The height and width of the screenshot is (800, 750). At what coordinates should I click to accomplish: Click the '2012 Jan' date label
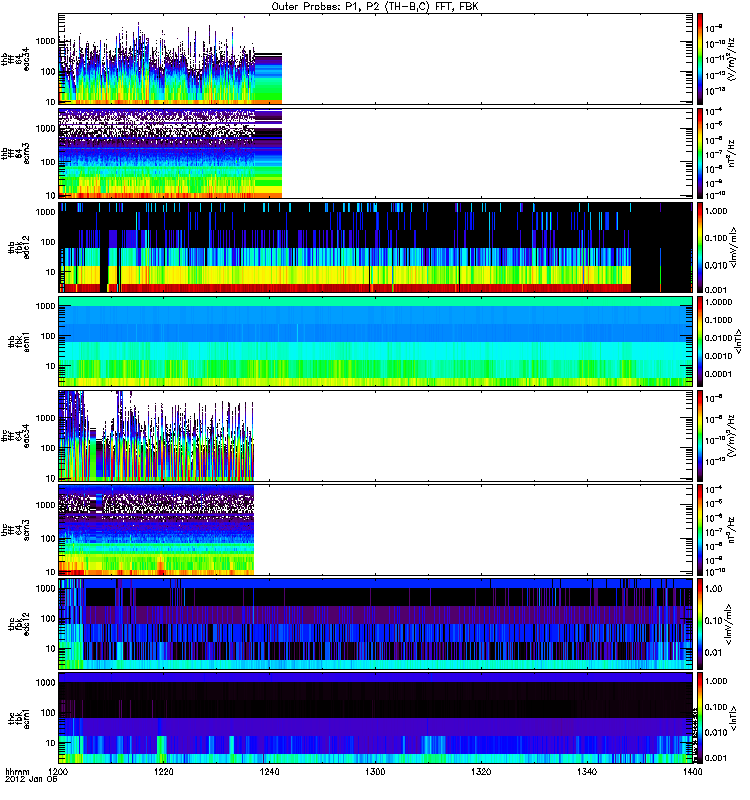(x=22, y=782)
